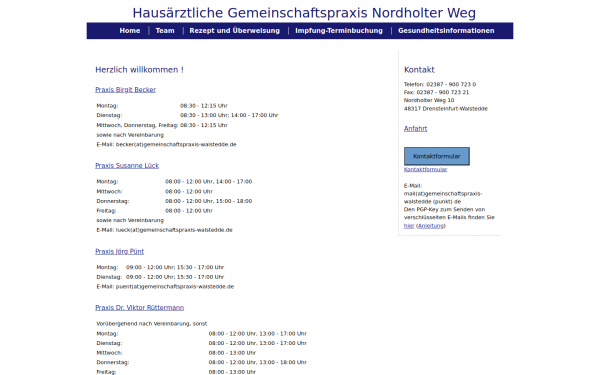Image resolution: width=600 pixels, height=375 pixels.
Task: Click the Herzlich willkommen heading
Action: [139, 70]
